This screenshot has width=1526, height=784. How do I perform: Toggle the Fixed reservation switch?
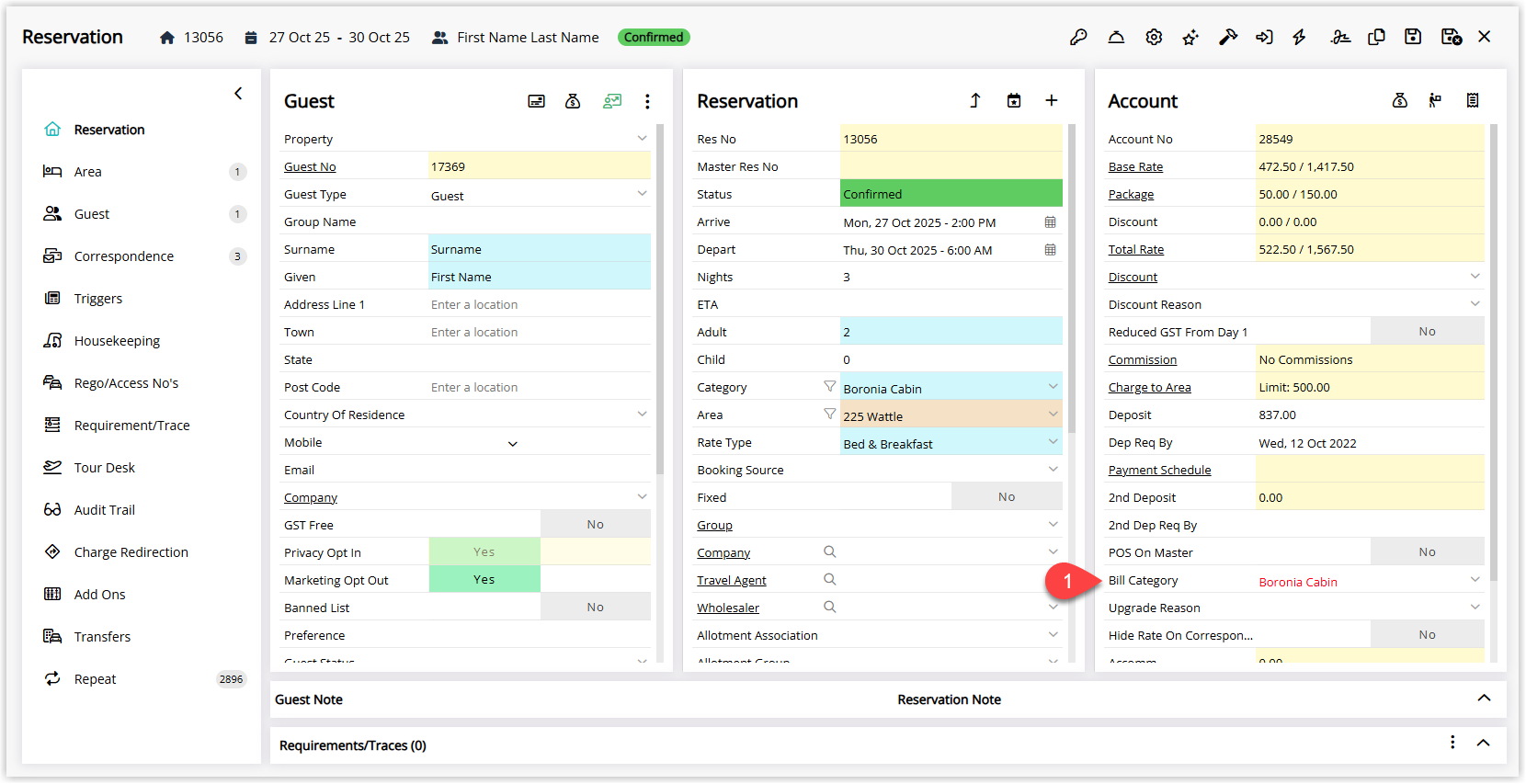1007,496
